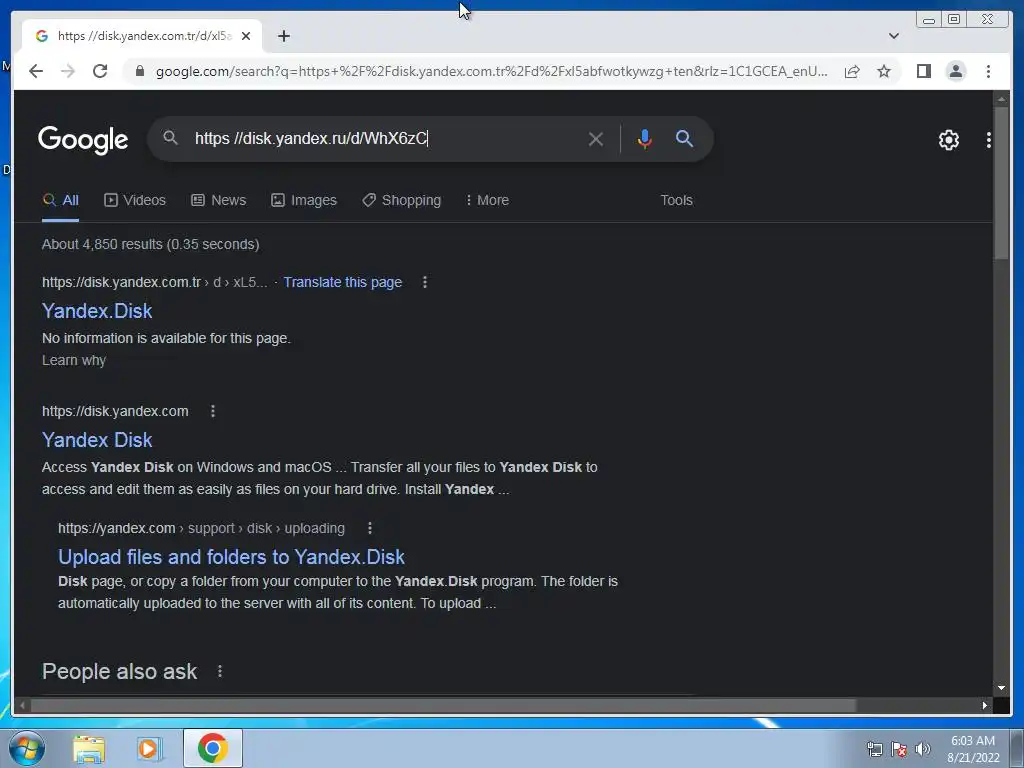Switch to the Videos tab

click(x=135, y=200)
